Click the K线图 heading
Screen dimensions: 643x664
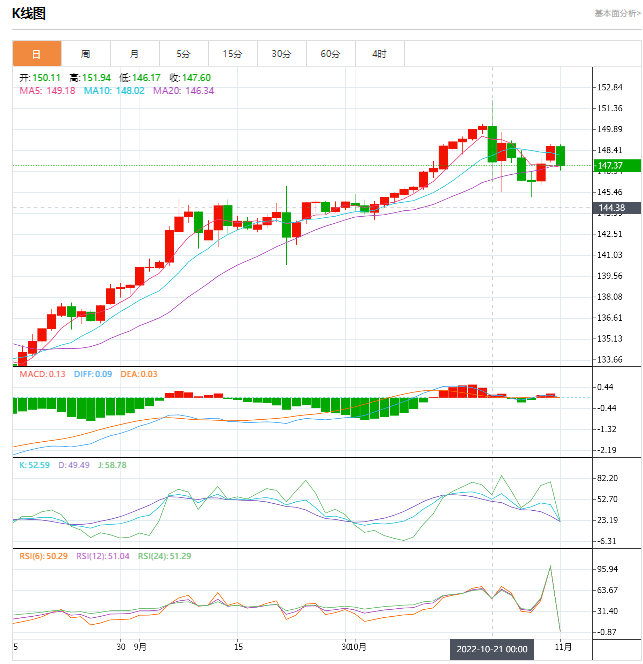[29, 14]
